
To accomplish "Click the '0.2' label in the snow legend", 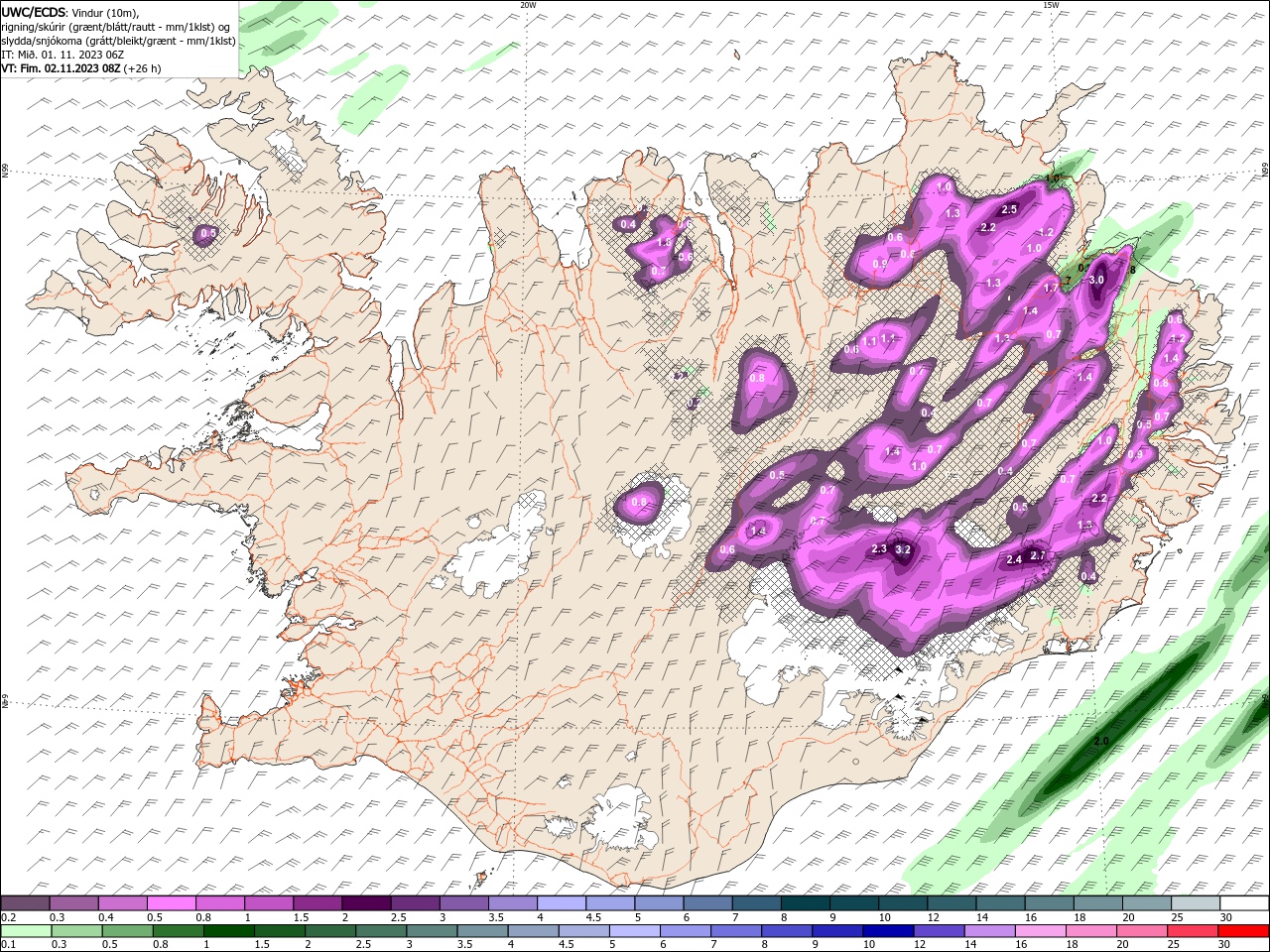I will click(x=8, y=917).
